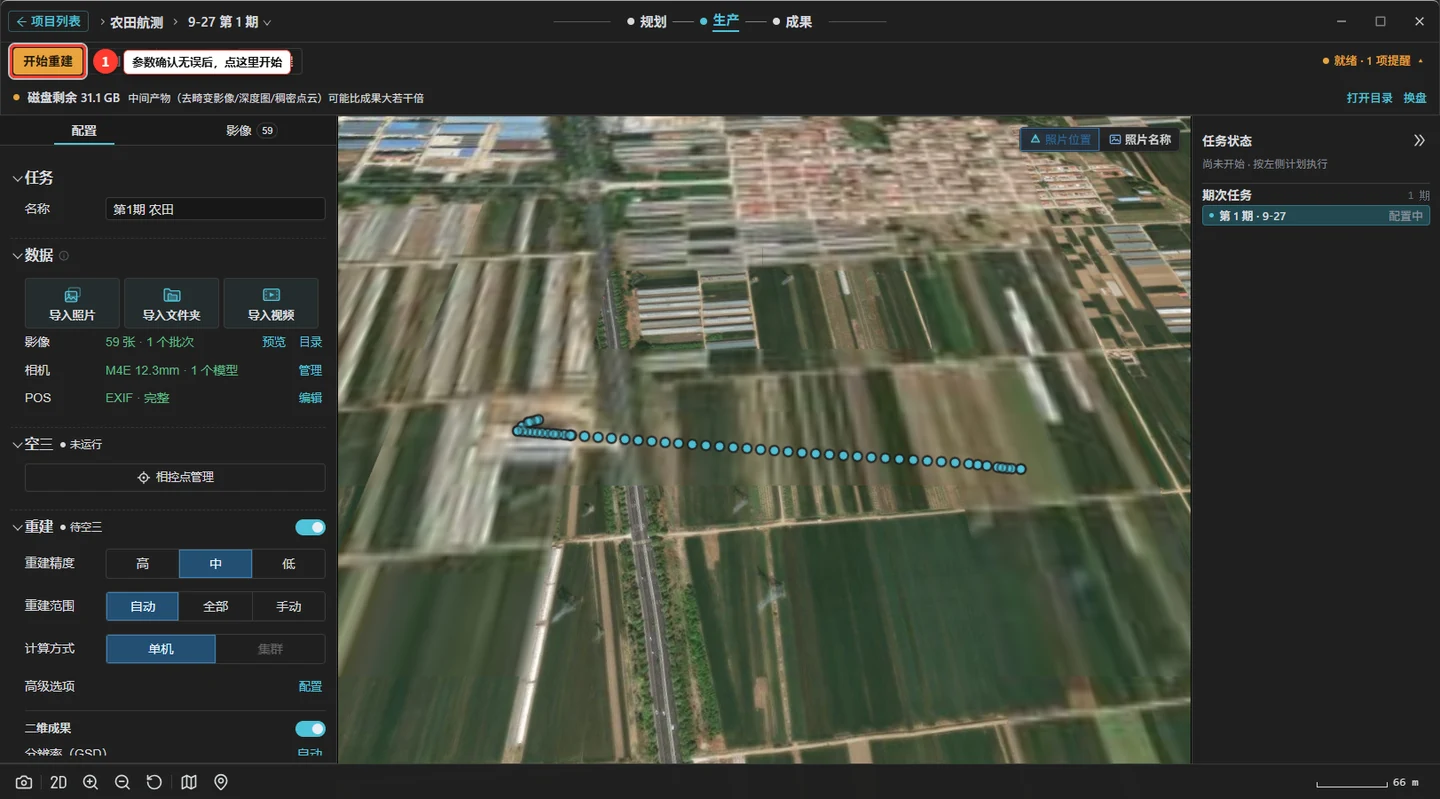
Task: Switch to the 配置 tab
Action: tap(84, 130)
